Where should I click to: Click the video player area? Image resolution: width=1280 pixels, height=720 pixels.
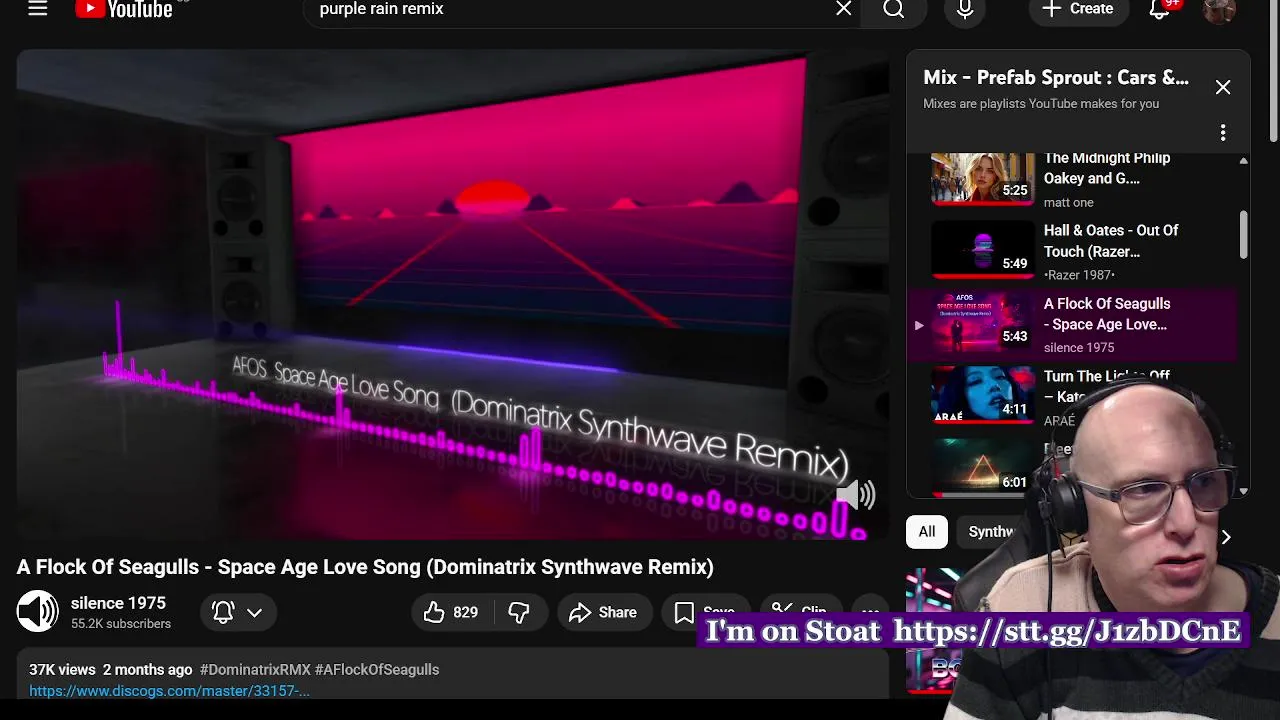click(x=452, y=295)
